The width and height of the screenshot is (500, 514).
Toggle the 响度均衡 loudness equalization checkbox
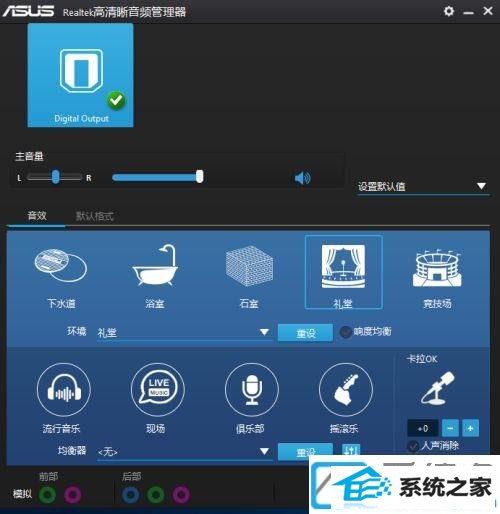click(346, 332)
